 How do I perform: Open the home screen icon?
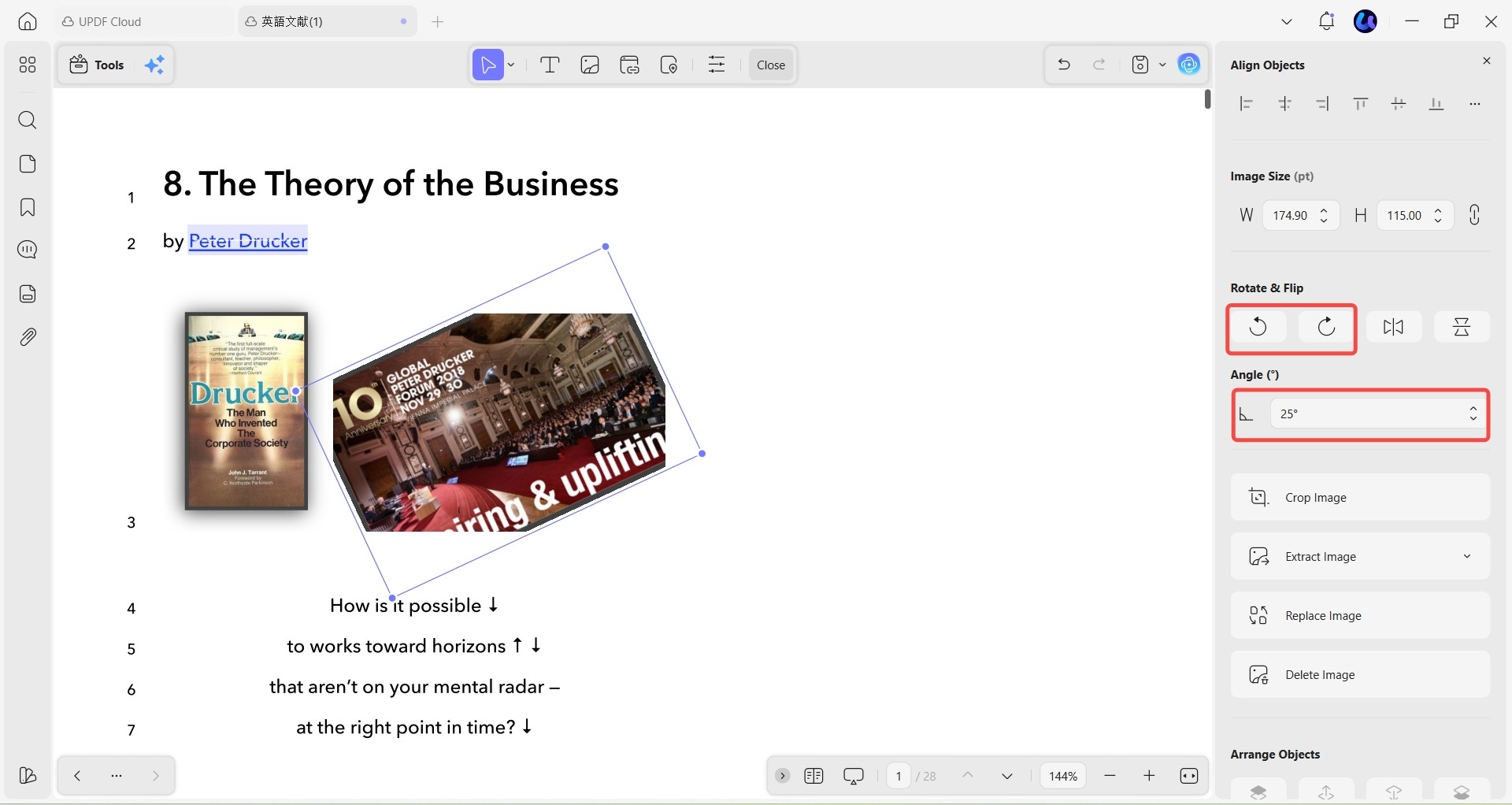tap(28, 21)
